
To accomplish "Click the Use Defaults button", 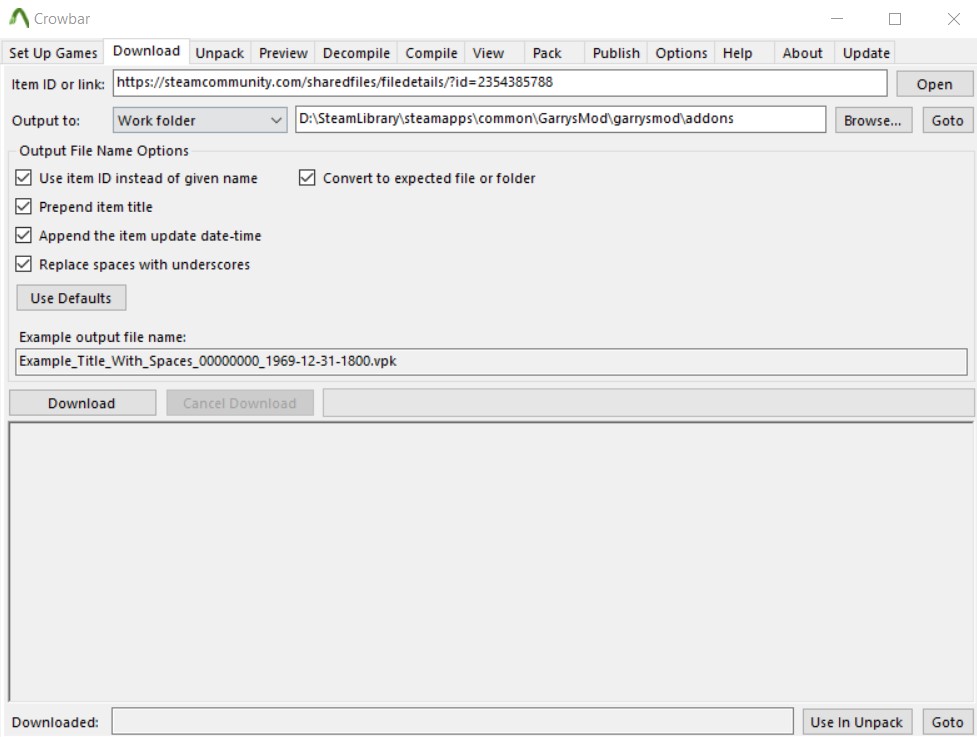I will (71, 298).
